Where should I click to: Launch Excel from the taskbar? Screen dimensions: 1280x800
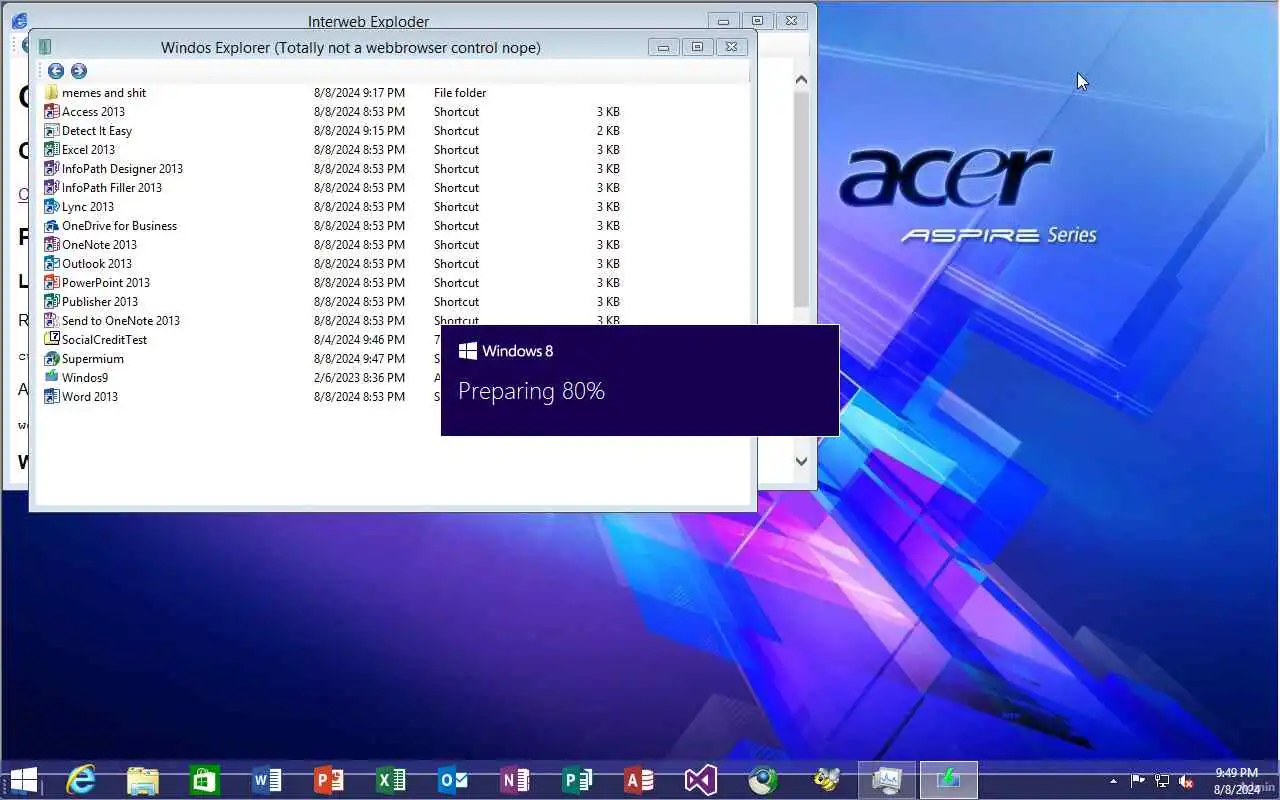[391, 780]
